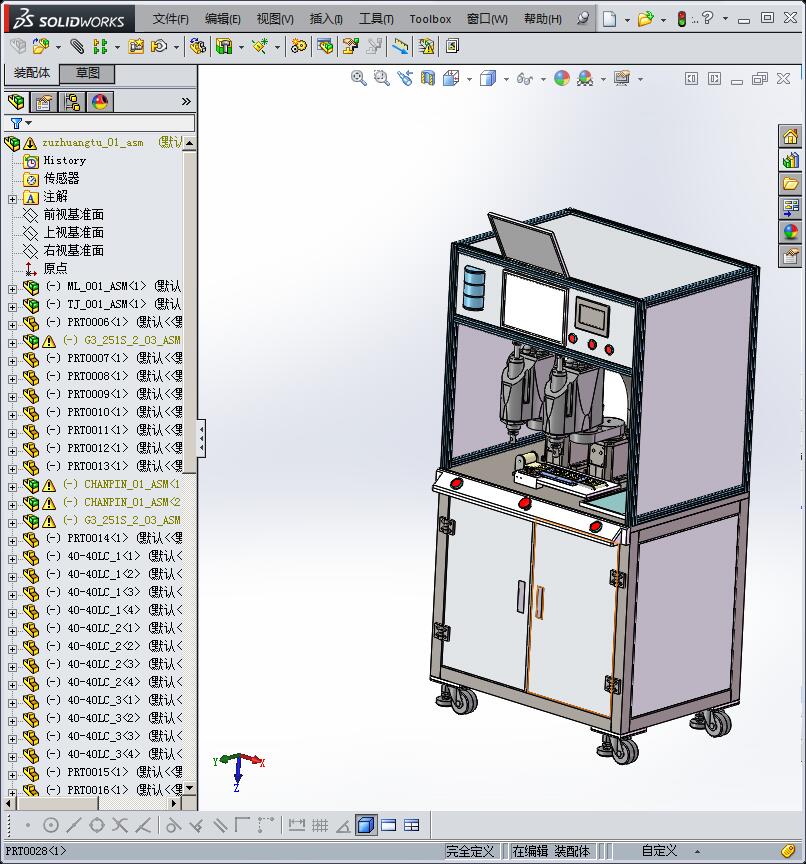Screen dimensions: 806x864
Task: Open the display style dropdown arrow
Action: (506, 79)
